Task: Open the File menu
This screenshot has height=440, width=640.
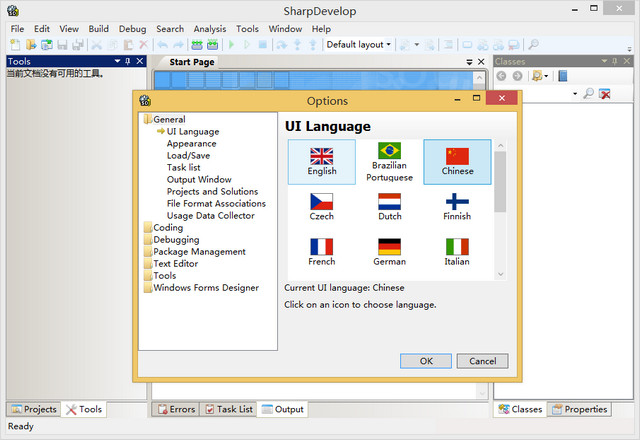Action: [x=17, y=29]
